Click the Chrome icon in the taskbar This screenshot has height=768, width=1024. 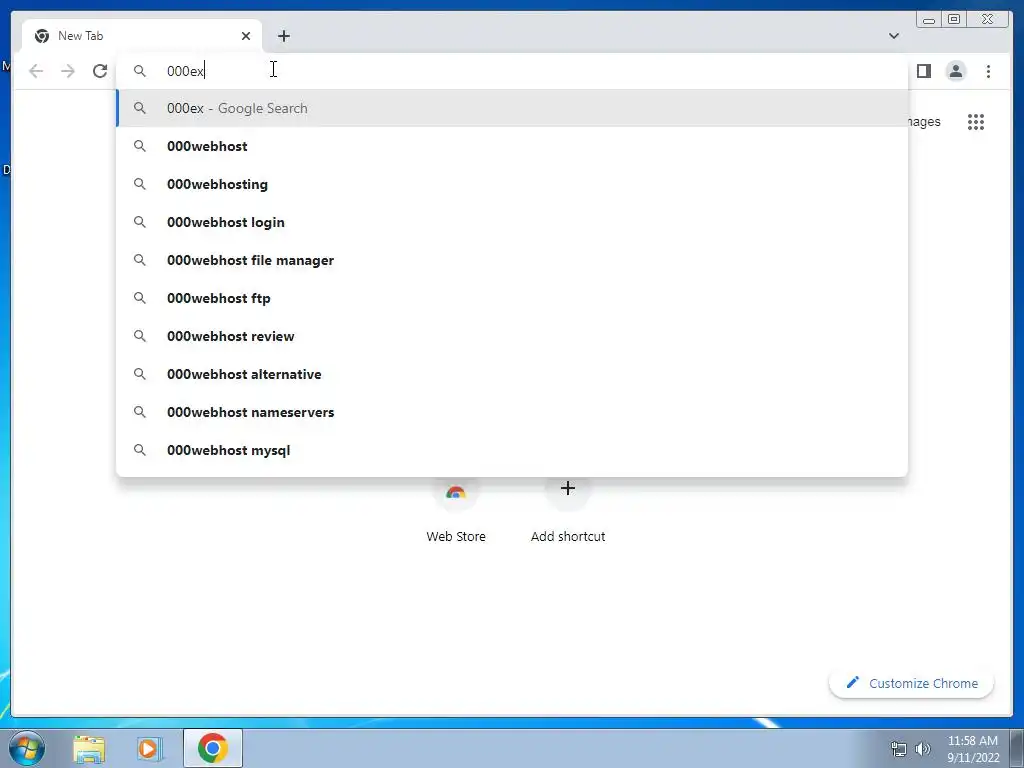point(213,748)
